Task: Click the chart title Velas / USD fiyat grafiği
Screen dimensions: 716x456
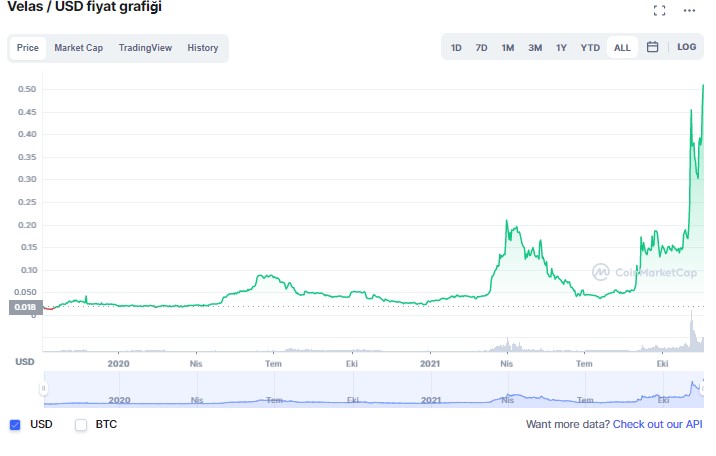Action: click(x=84, y=7)
